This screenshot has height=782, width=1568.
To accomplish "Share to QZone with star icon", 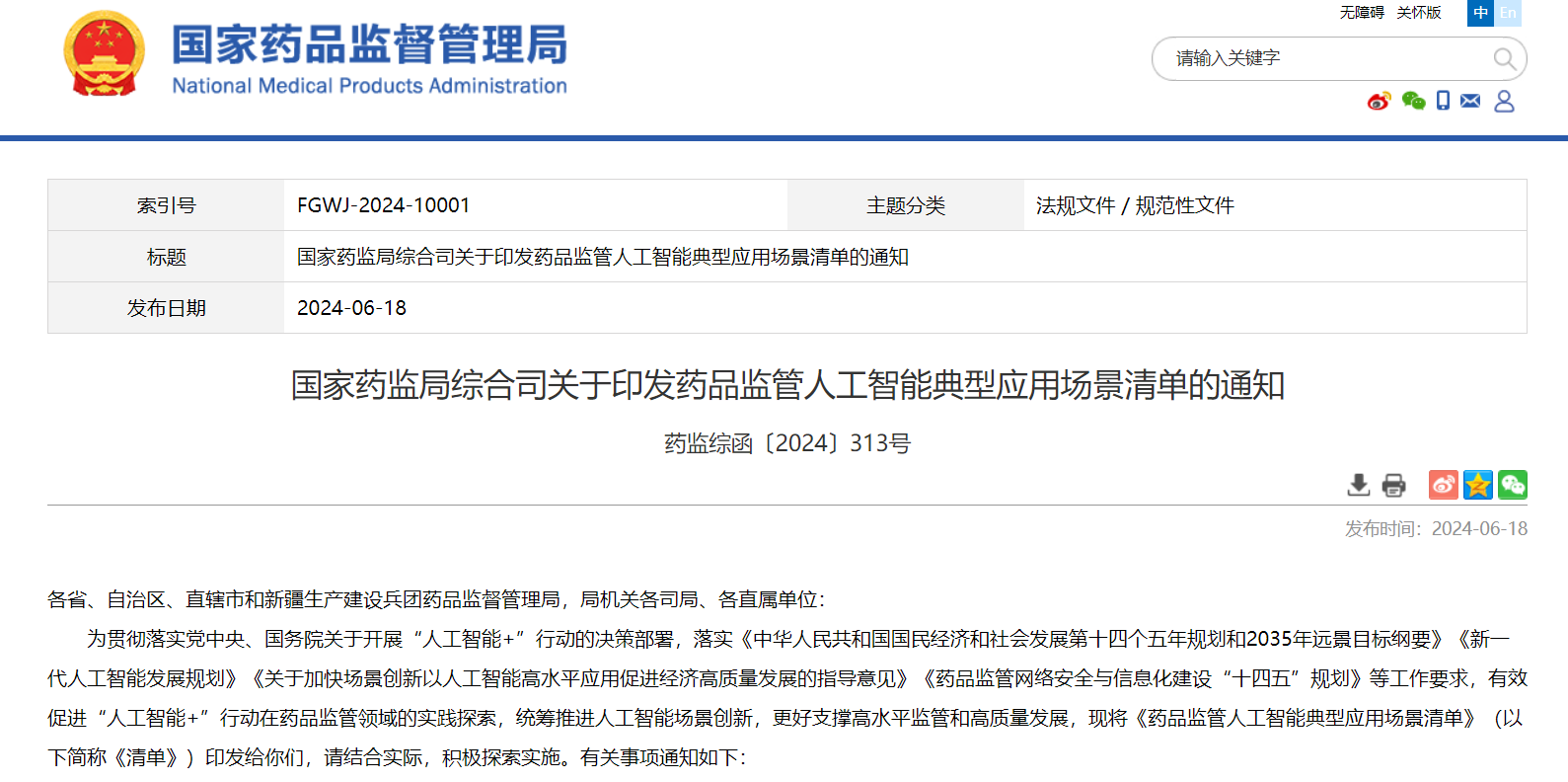I will [1477, 485].
